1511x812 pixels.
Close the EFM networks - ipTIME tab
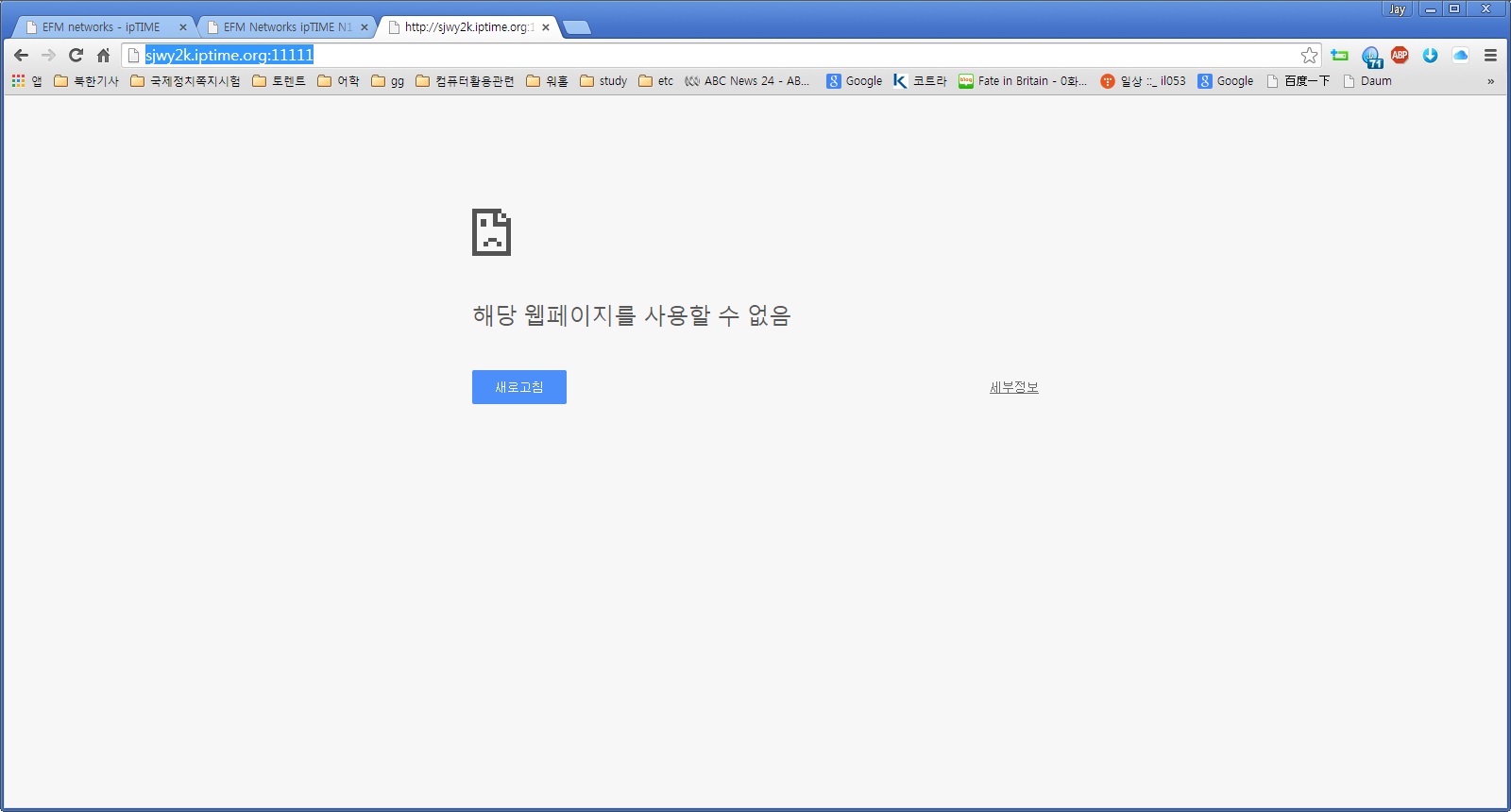pos(183,27)
